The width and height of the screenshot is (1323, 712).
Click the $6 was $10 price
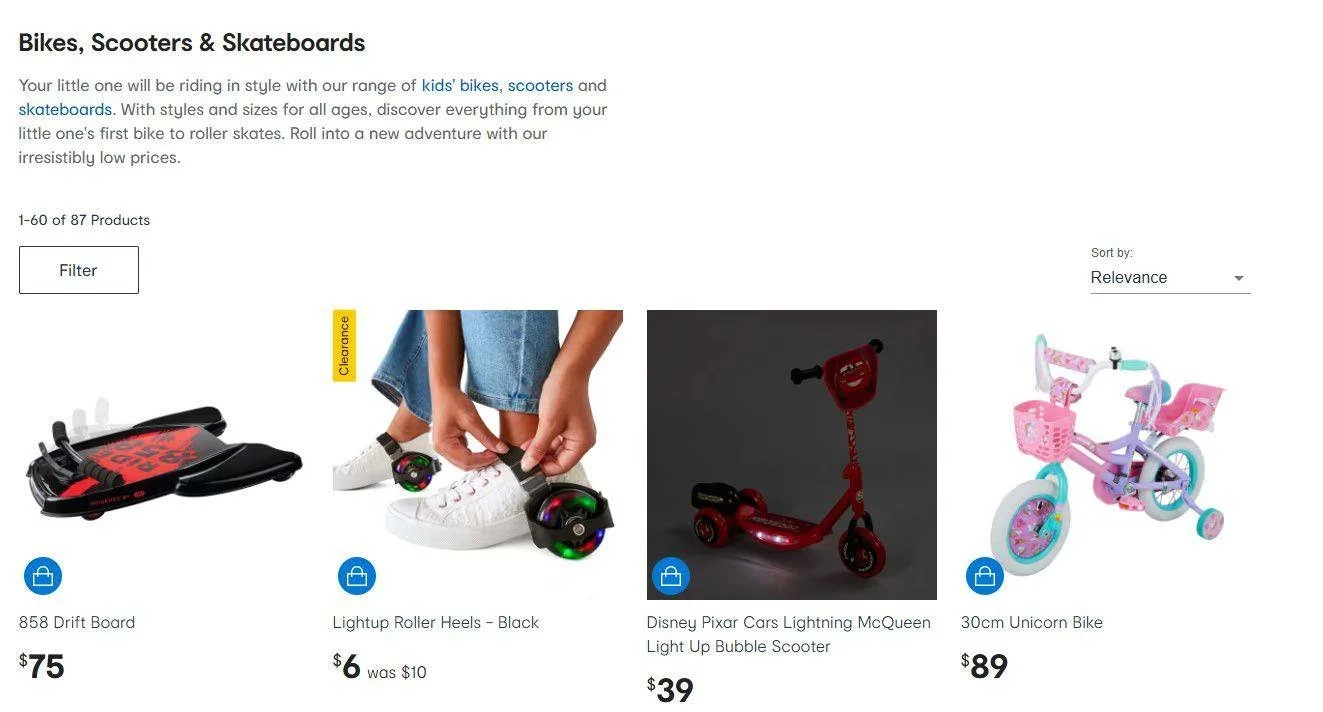click(380, 667)
